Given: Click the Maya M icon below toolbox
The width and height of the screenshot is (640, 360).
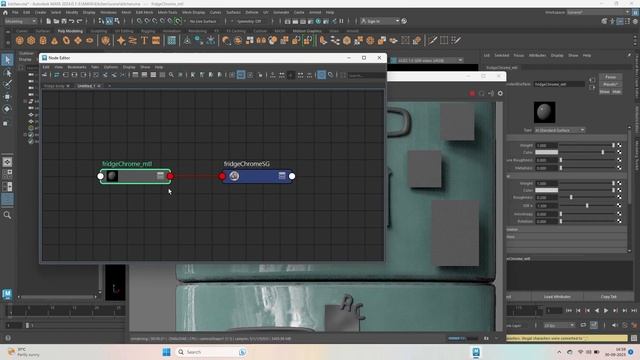Looking at the screenshot, I should click(x=7, y=293).
